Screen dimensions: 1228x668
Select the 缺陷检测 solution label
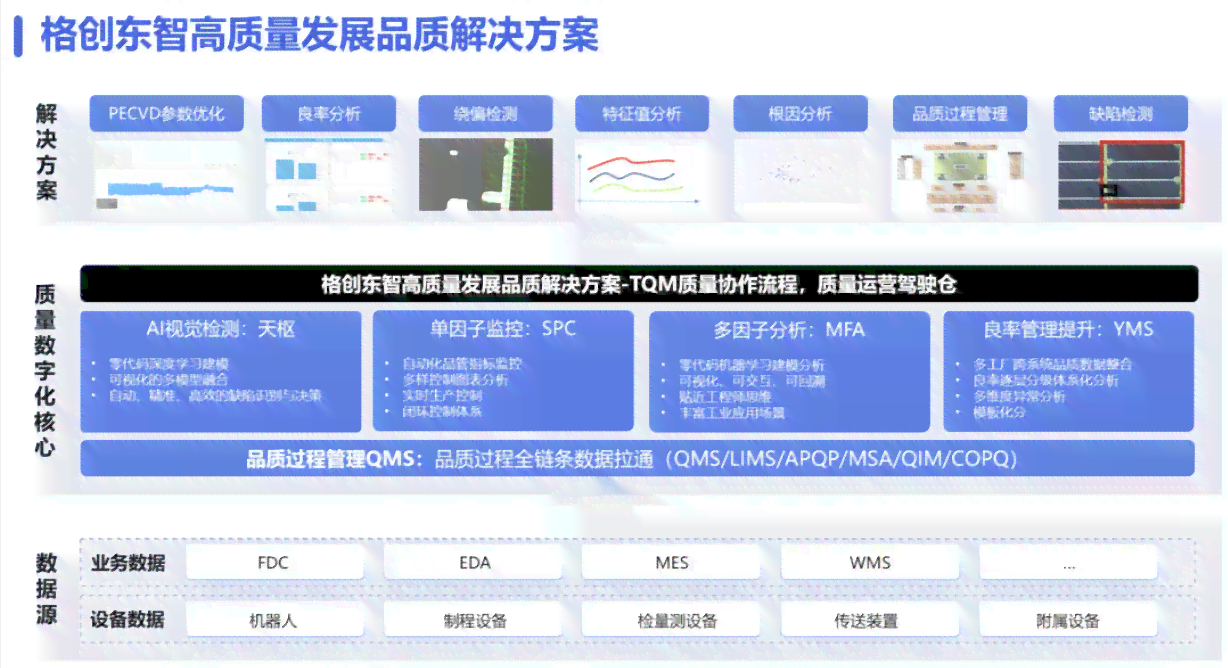tap(1121, 113)
